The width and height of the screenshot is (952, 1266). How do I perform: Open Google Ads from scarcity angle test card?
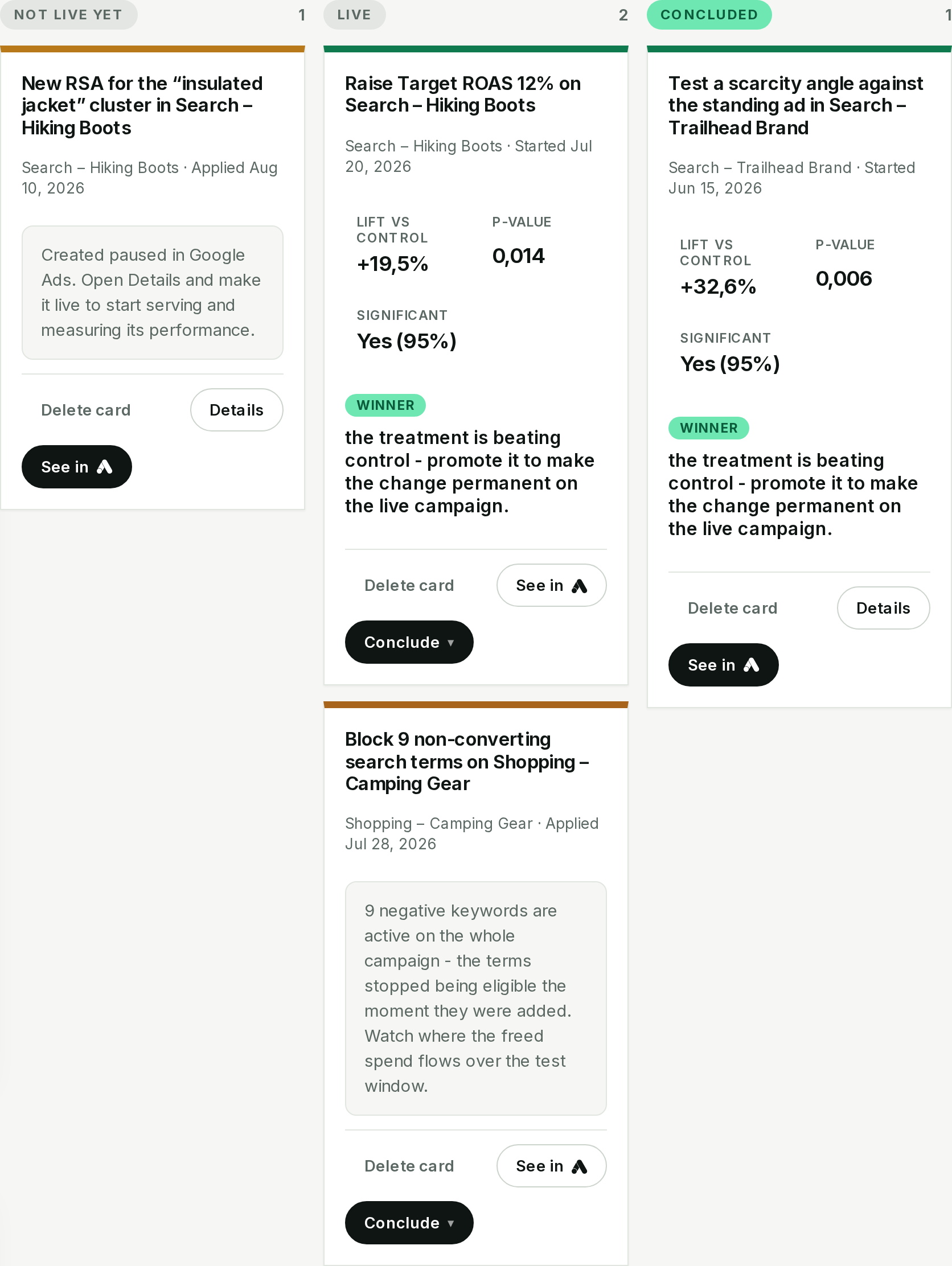click(x=723, y=664)
